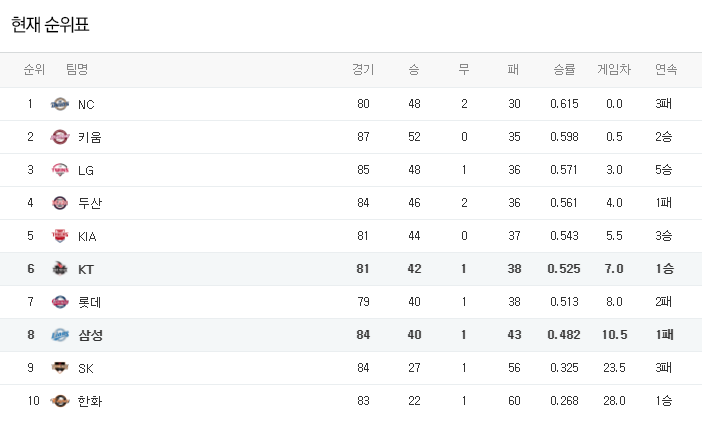The height and width of the screenshot is (432, 702).
Task: Click the SK team logo icon
Action: (60, 368)
